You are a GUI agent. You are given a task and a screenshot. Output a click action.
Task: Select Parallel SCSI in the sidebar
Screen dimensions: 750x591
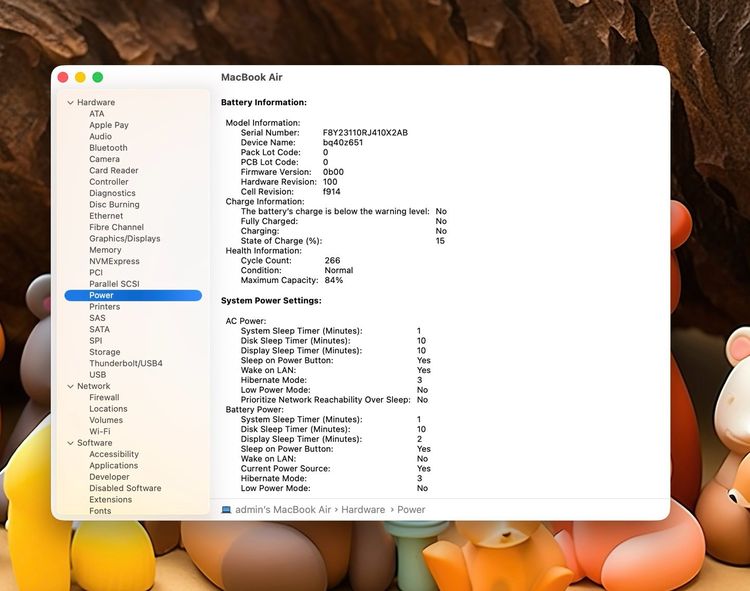(x=114, y=284)
